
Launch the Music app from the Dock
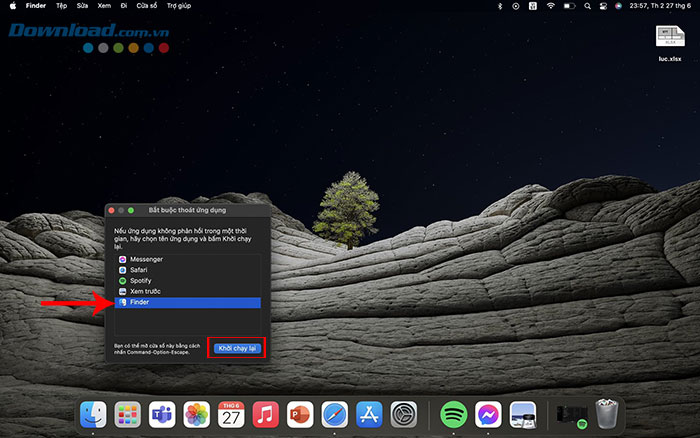click(x=265, y=414)
